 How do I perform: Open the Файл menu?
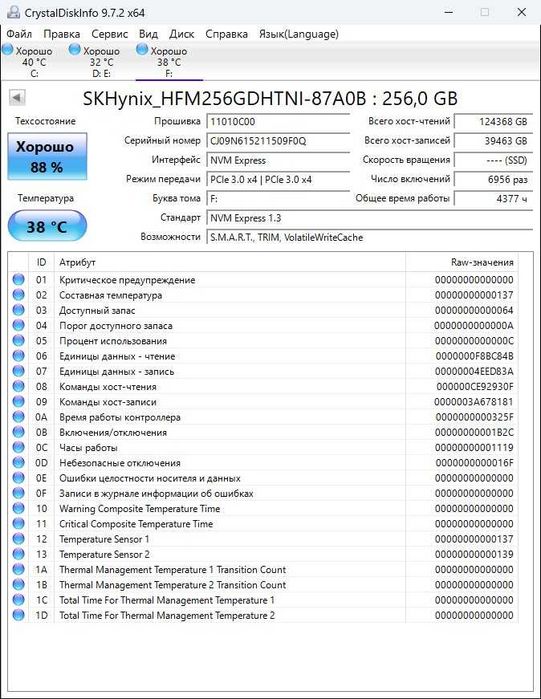click(19, 34)
